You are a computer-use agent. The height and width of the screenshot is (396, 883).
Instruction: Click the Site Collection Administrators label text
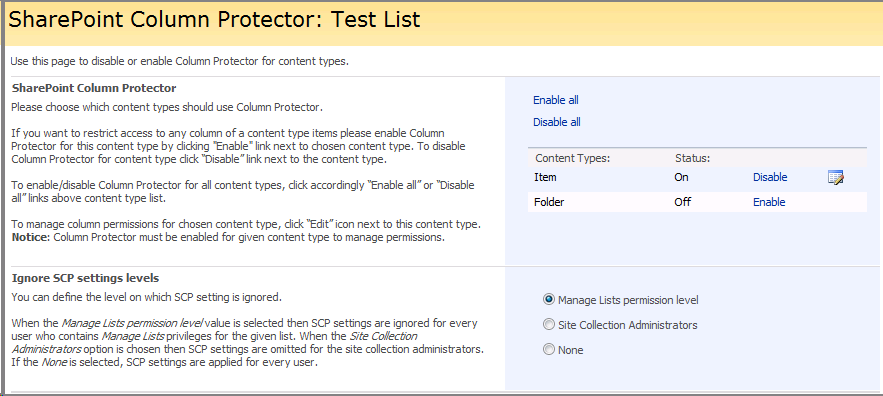tap(627, 325)
